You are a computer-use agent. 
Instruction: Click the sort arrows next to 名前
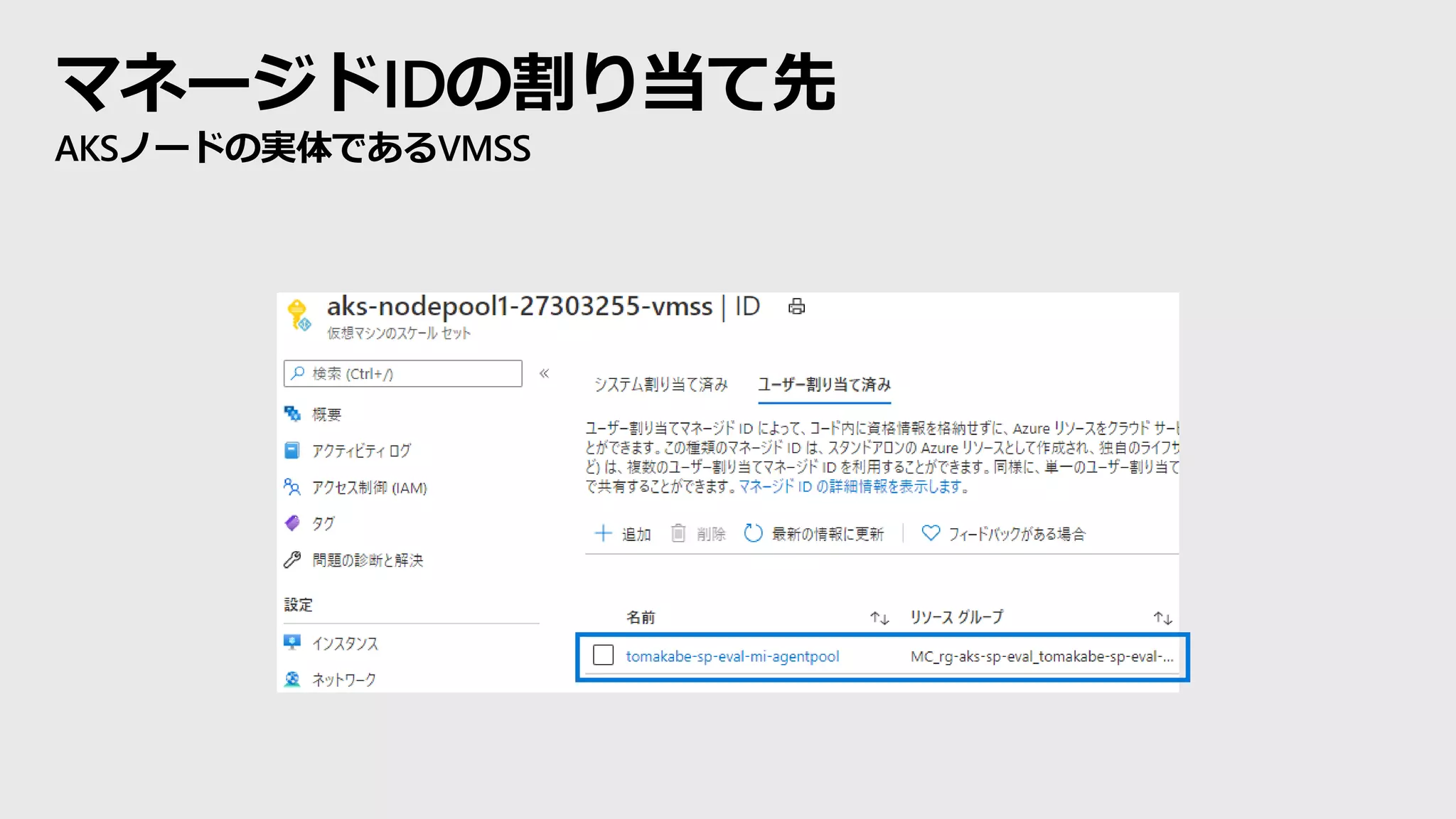(x=879, y=618)
